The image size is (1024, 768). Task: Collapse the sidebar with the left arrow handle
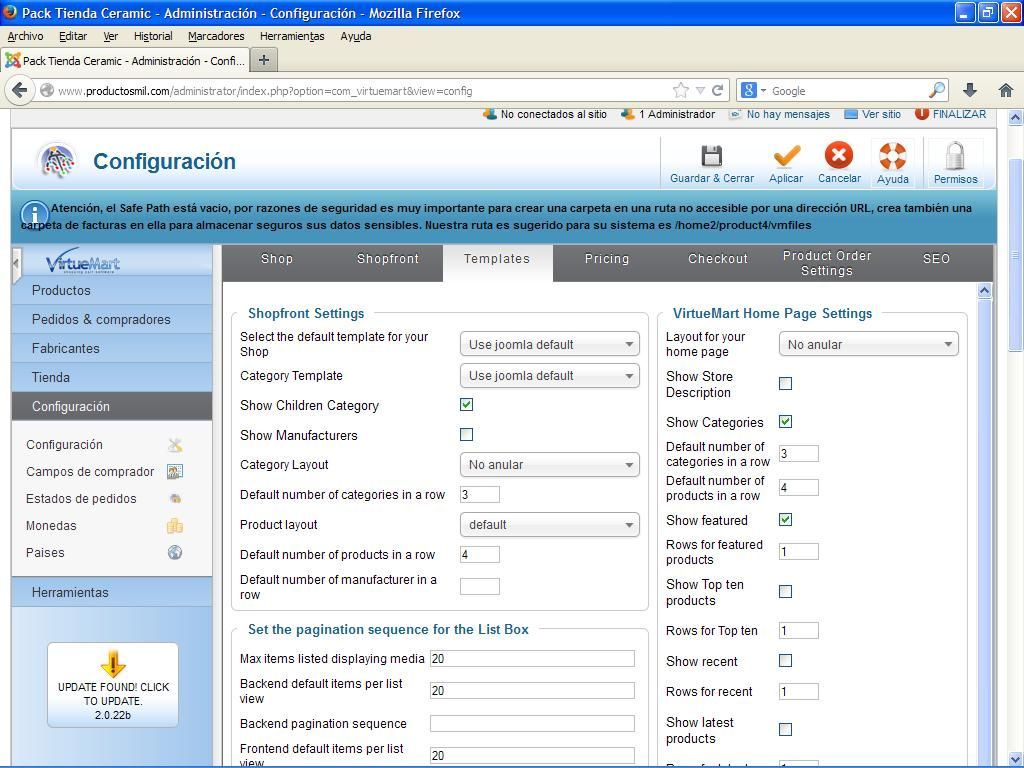[x=16, y=264]
